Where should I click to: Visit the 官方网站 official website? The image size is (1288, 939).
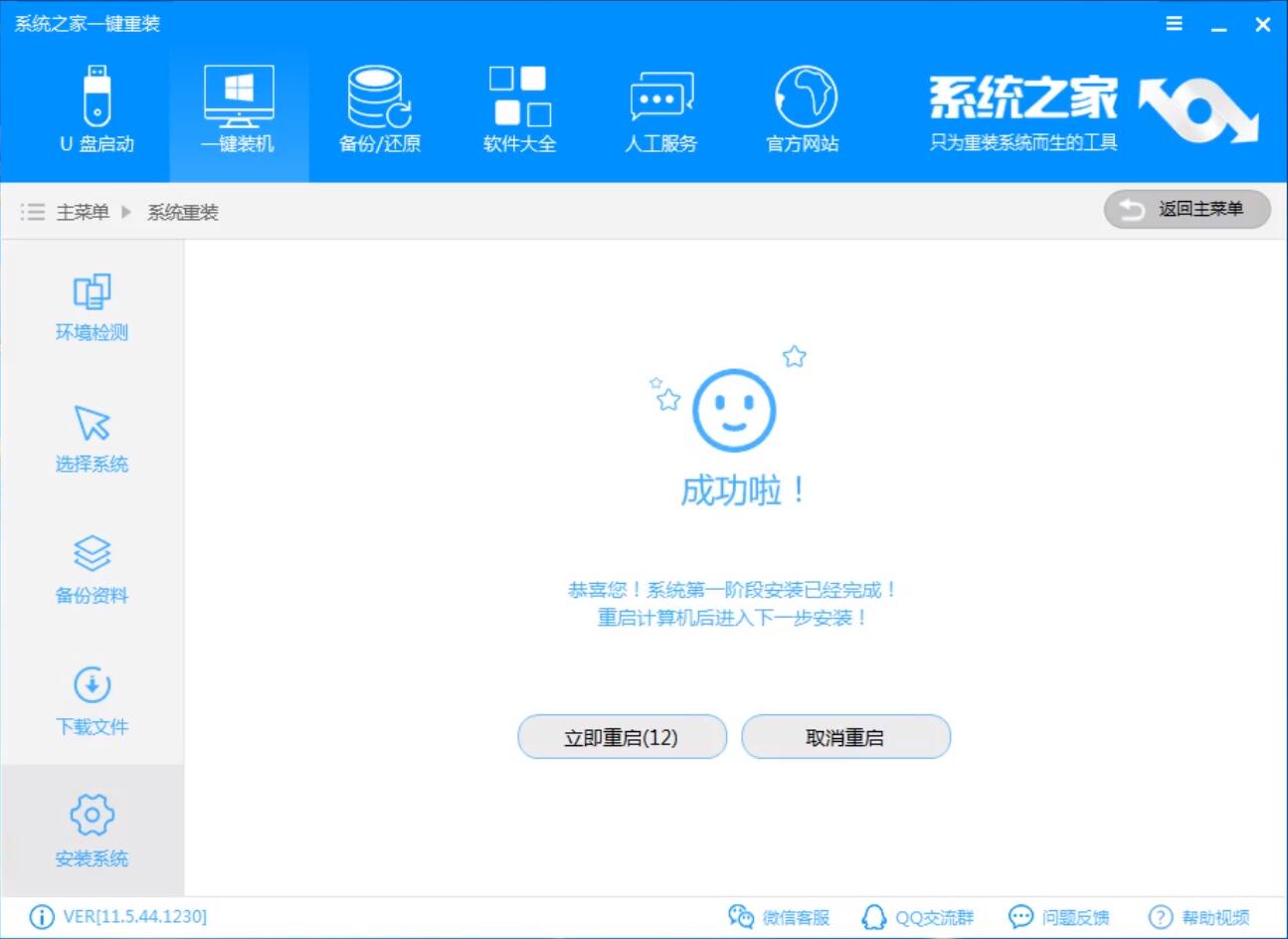803,104
